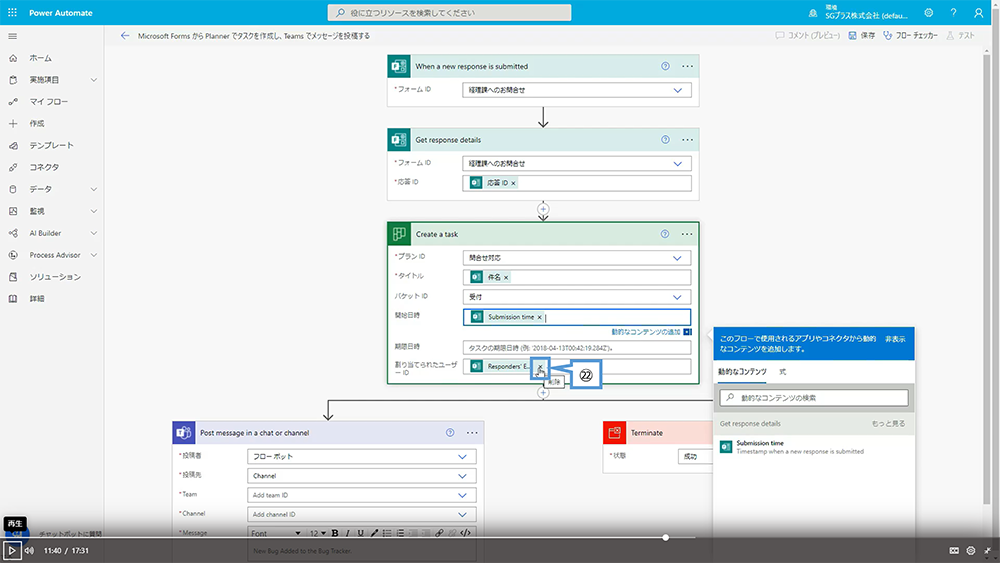Open the app launcher waffle icon

12,12
